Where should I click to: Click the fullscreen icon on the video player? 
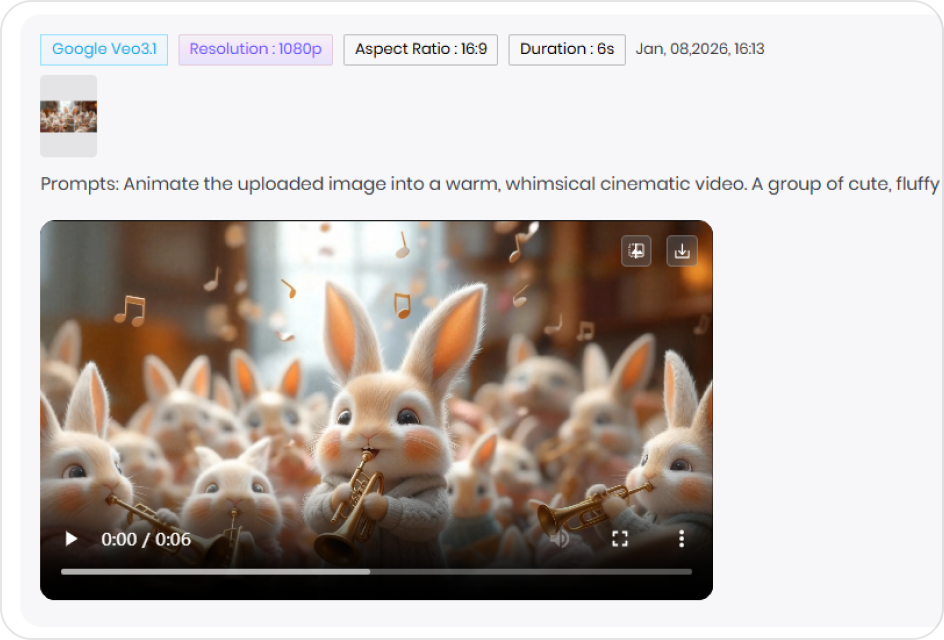tap(619, 538)
